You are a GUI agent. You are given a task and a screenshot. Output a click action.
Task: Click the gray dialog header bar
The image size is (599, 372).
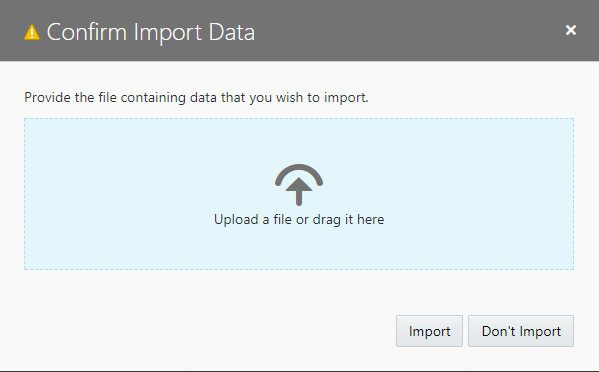pyautogui.click(x=300, y=31)
